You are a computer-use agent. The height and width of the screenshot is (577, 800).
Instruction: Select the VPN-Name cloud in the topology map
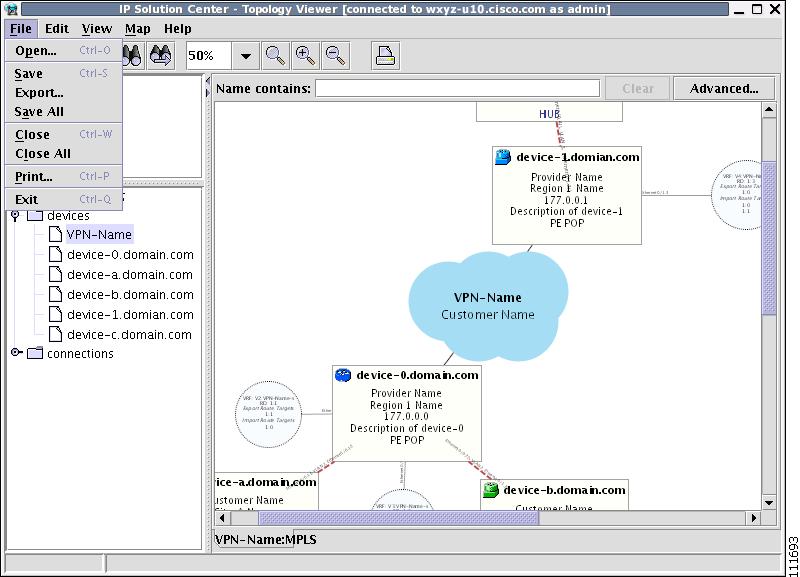coord(488,306)
